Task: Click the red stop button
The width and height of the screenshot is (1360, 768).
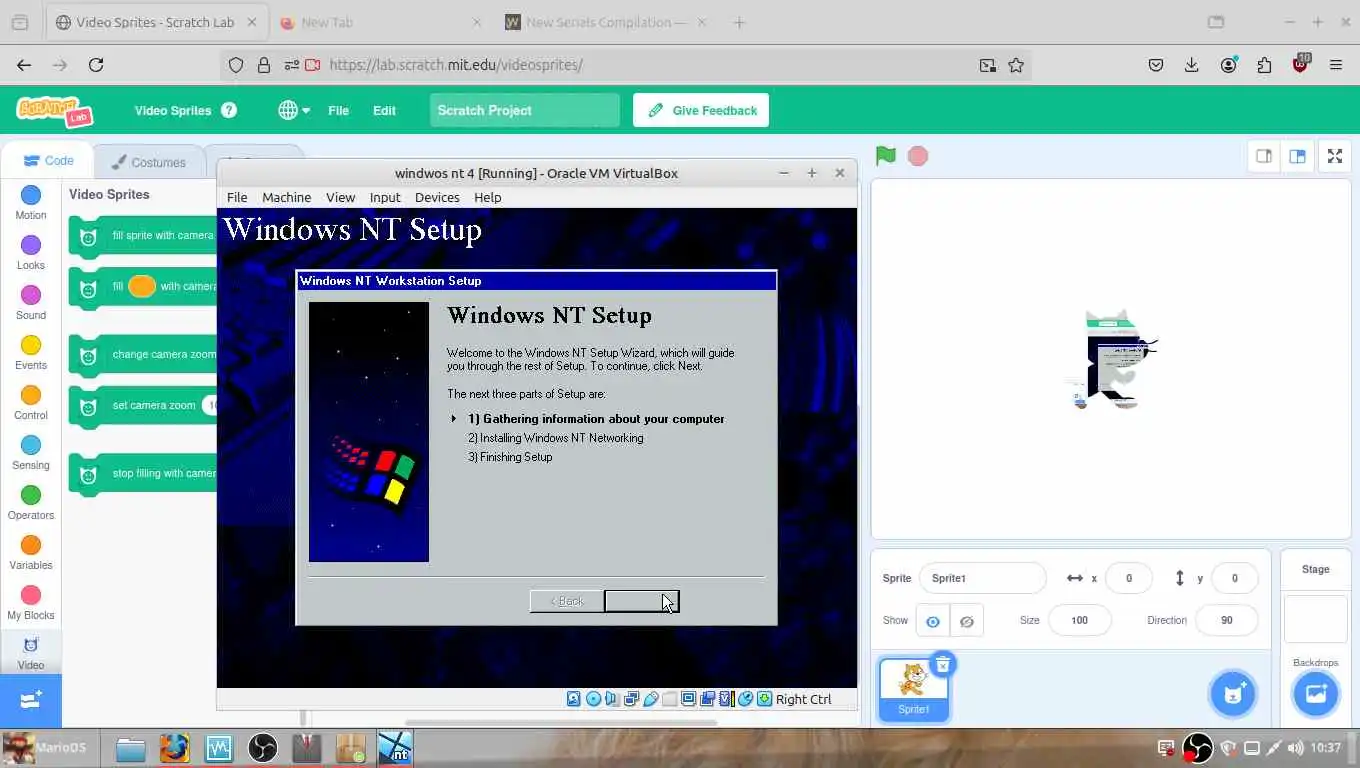Action: coord(917,156)
